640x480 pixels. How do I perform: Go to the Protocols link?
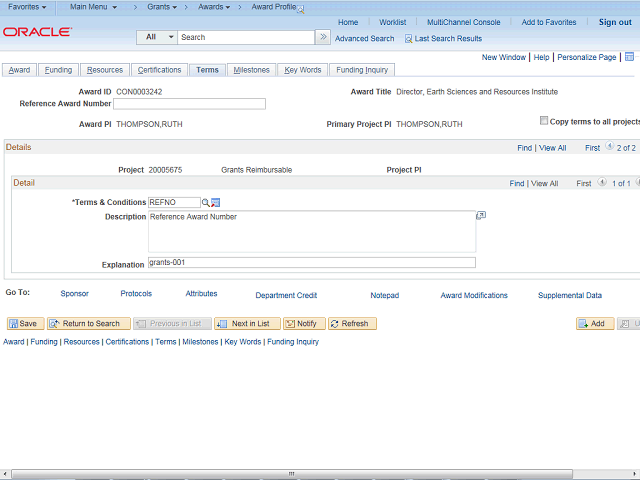136,293
